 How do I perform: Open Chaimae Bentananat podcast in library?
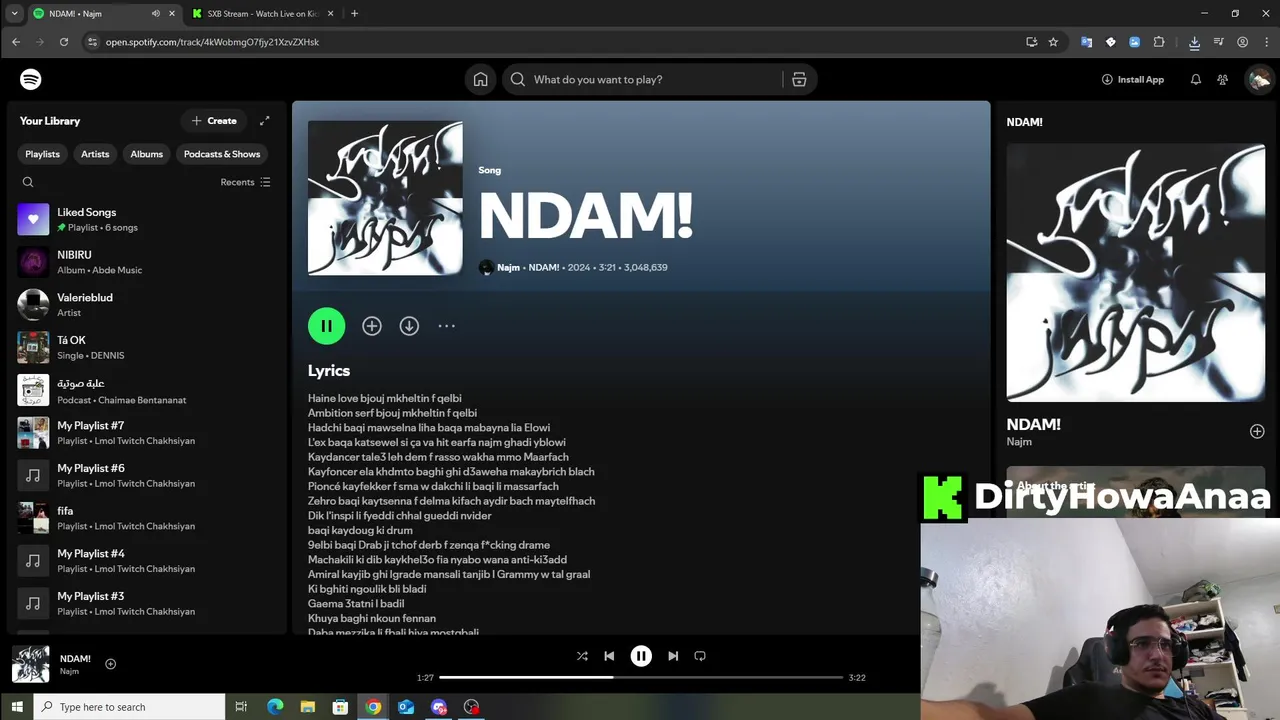147,390
